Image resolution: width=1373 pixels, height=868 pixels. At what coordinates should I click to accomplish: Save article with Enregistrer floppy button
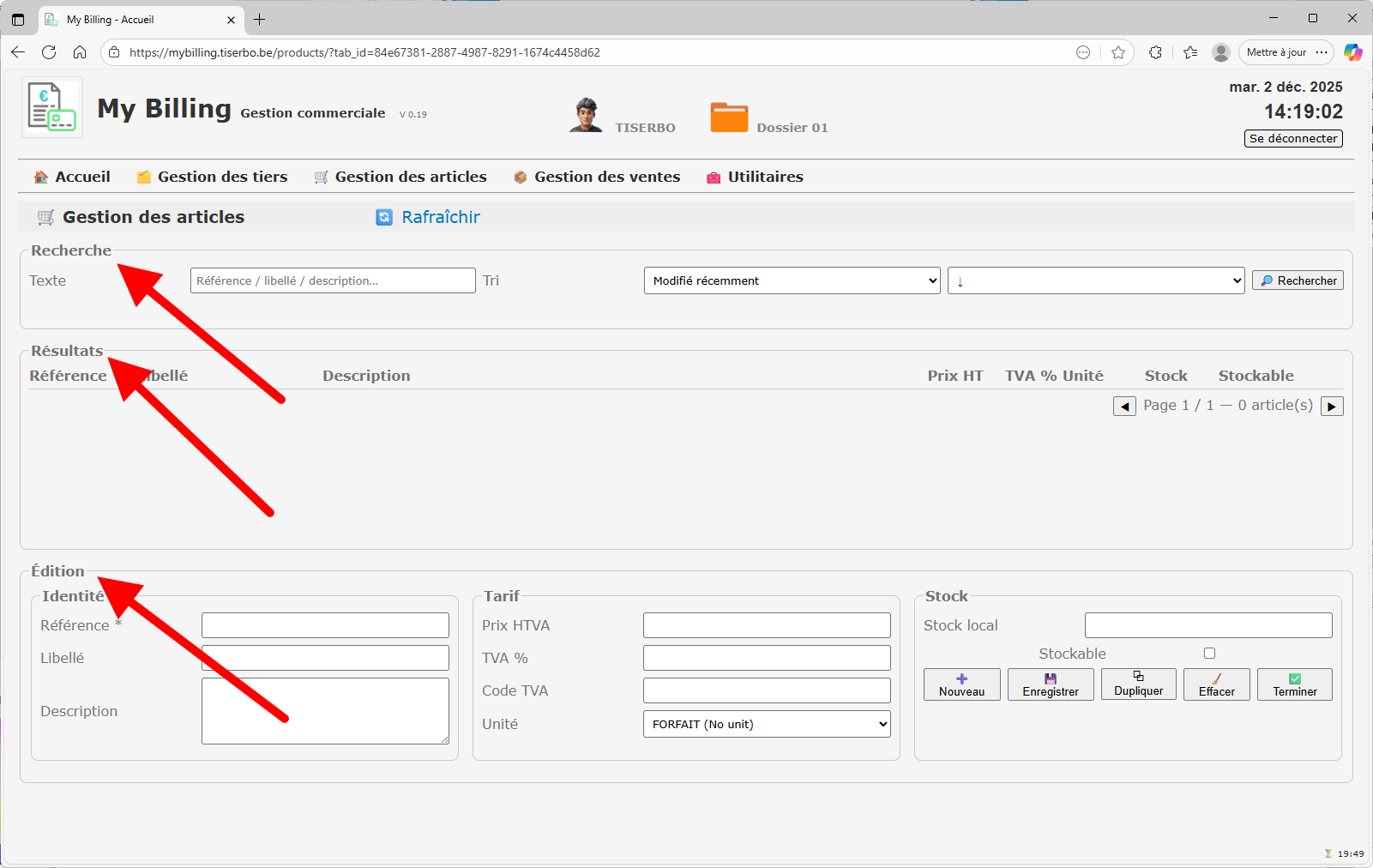1051,684
